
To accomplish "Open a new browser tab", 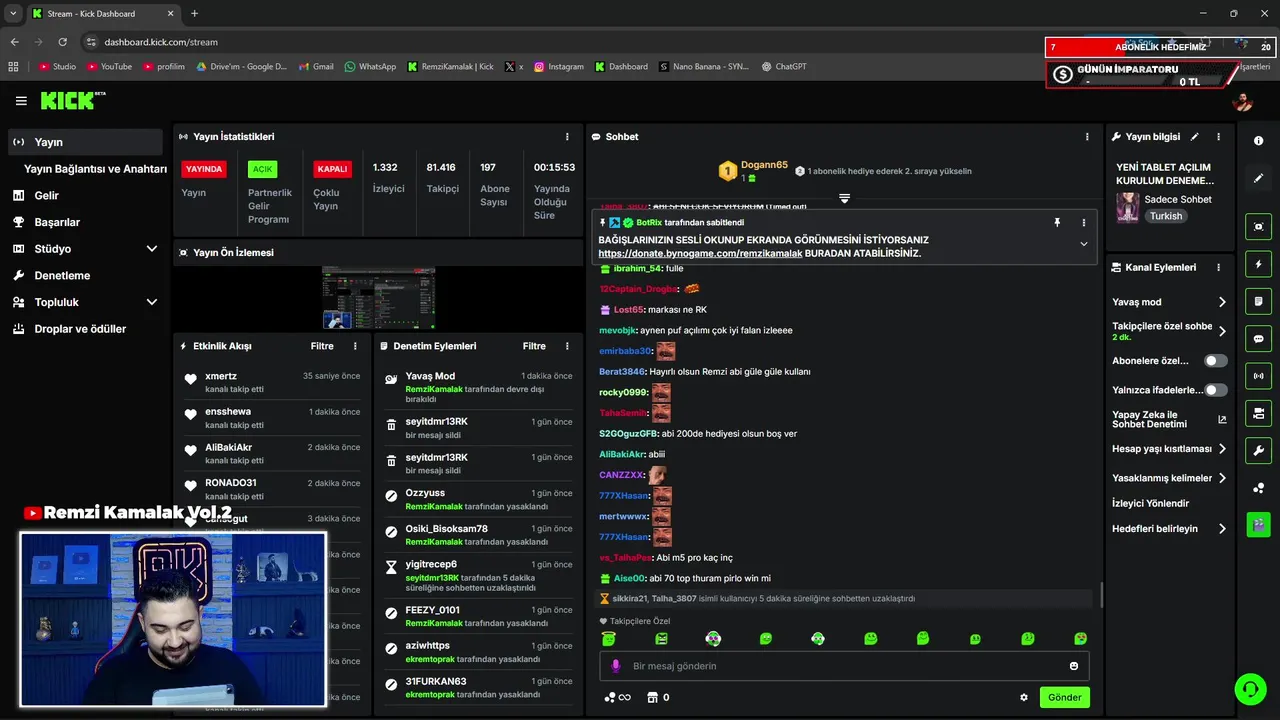I will tap(194, 14).
